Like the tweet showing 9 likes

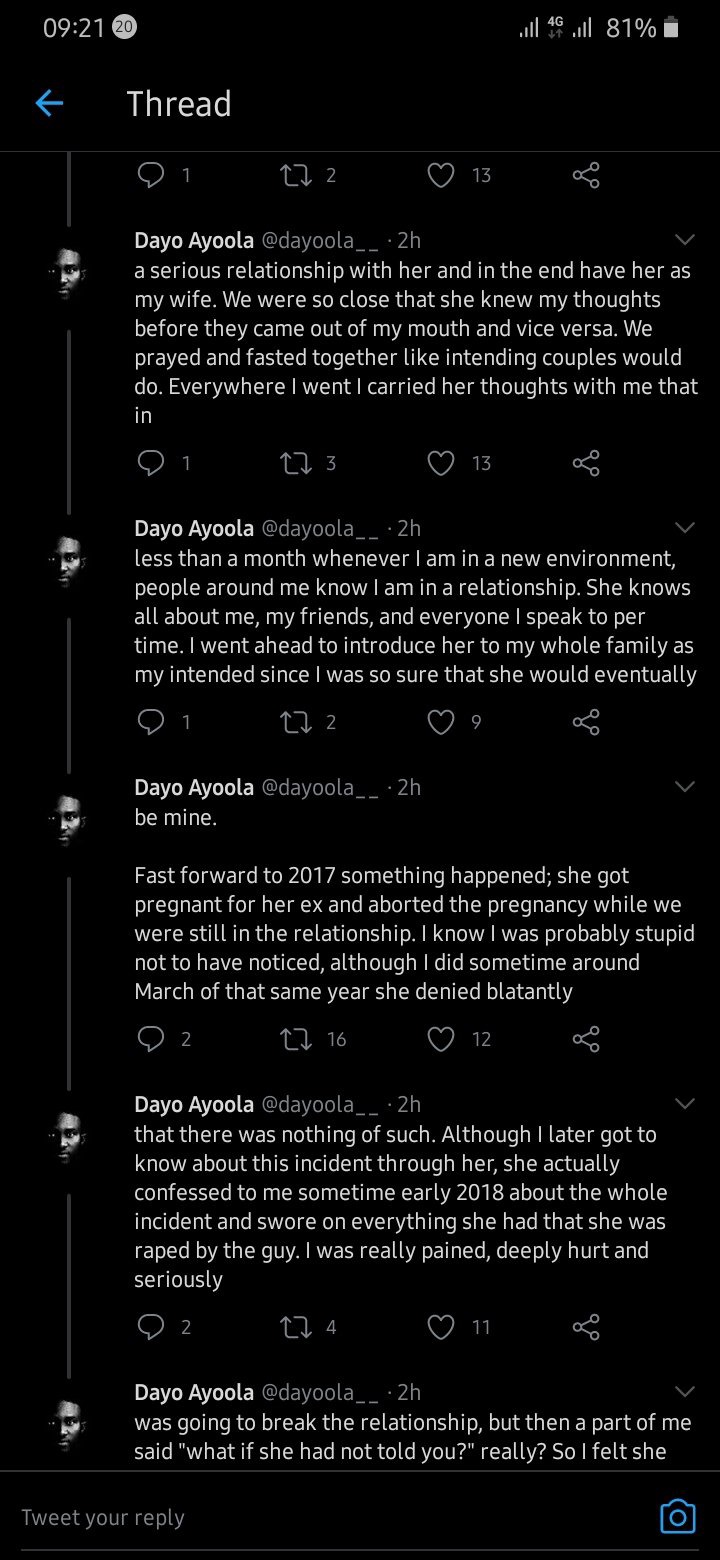pyautogui.click(x=441, y=722)
